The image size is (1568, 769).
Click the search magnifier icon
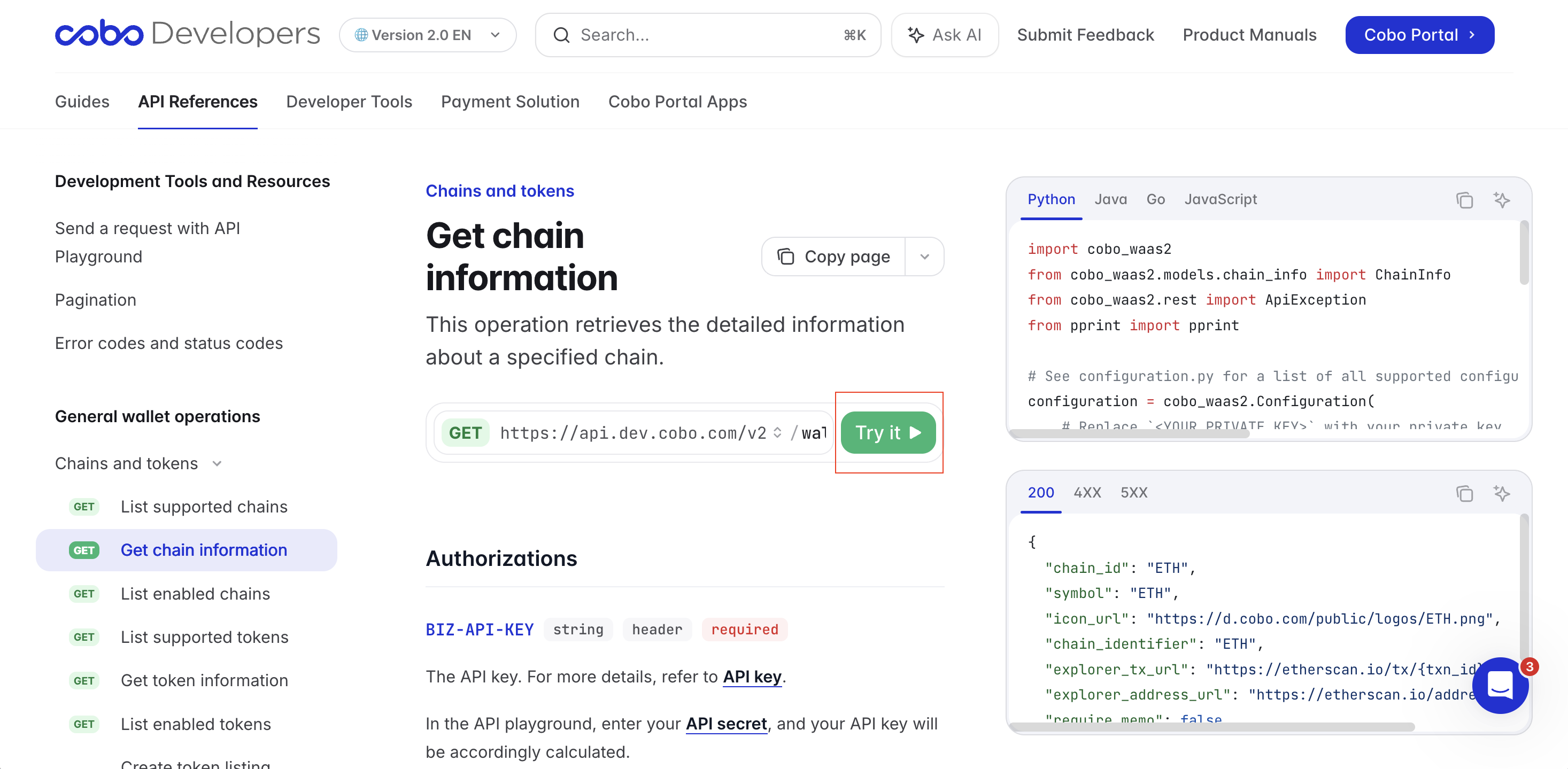561,35
